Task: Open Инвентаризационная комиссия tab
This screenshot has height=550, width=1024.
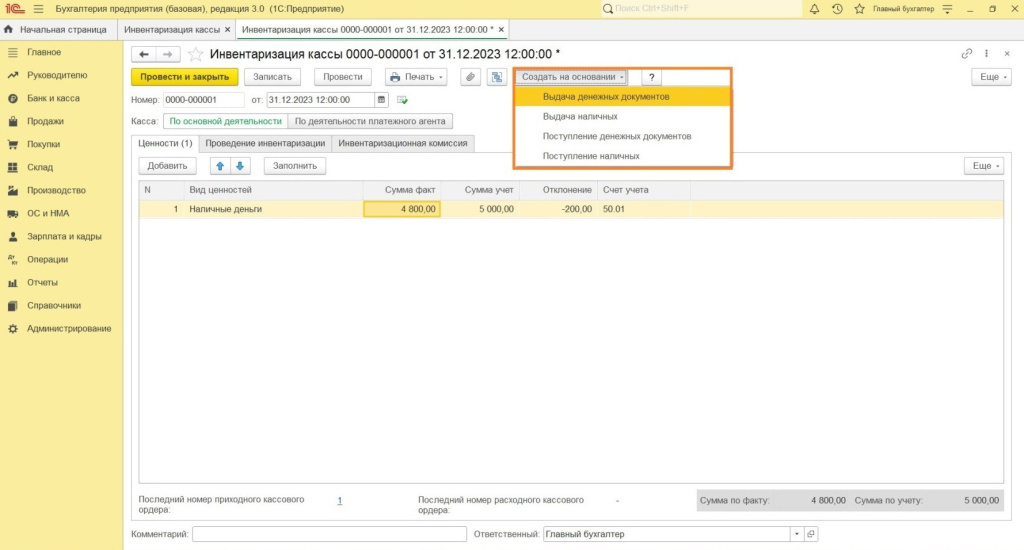Action: pos(403,143)
